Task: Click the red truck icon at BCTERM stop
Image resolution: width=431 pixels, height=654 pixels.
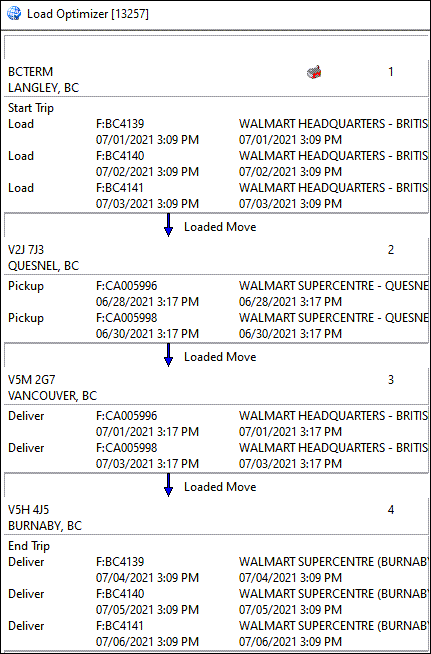Action: pyautogui.click(x=313, y=72)
